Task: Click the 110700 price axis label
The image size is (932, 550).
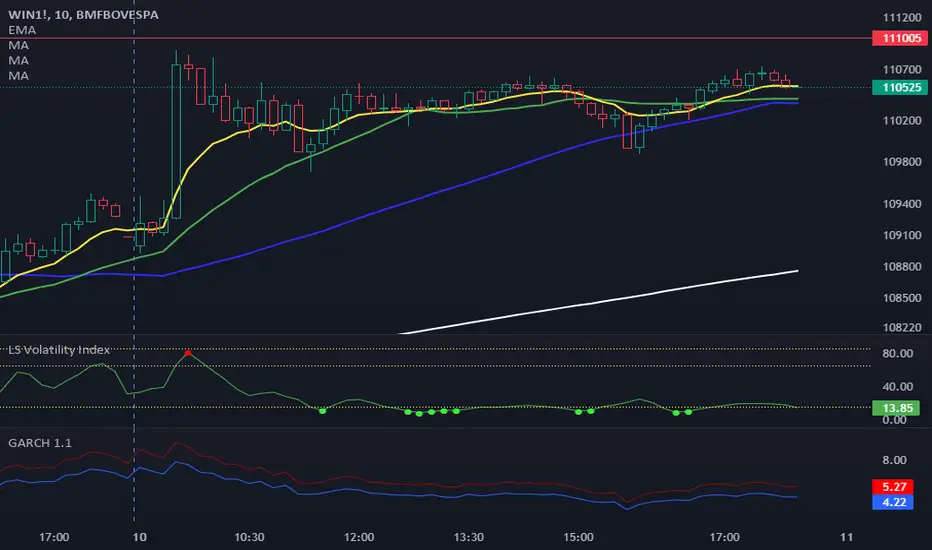Action: tap(901, 70)
